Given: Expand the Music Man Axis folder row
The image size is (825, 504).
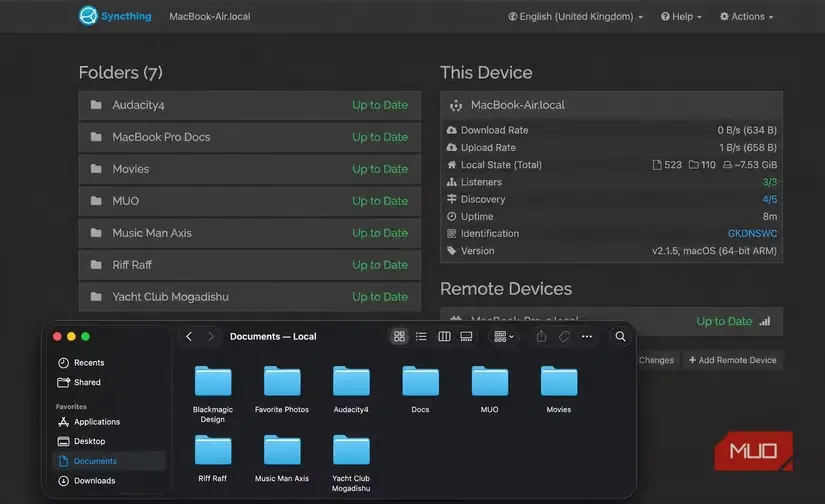Looking at the screenshot, I should click(x=249, y=233).
